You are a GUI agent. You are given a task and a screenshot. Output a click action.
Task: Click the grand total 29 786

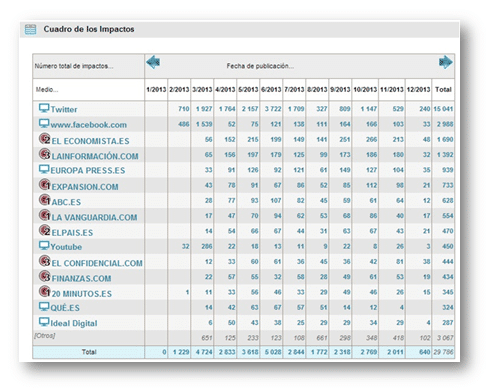(443, 352)
